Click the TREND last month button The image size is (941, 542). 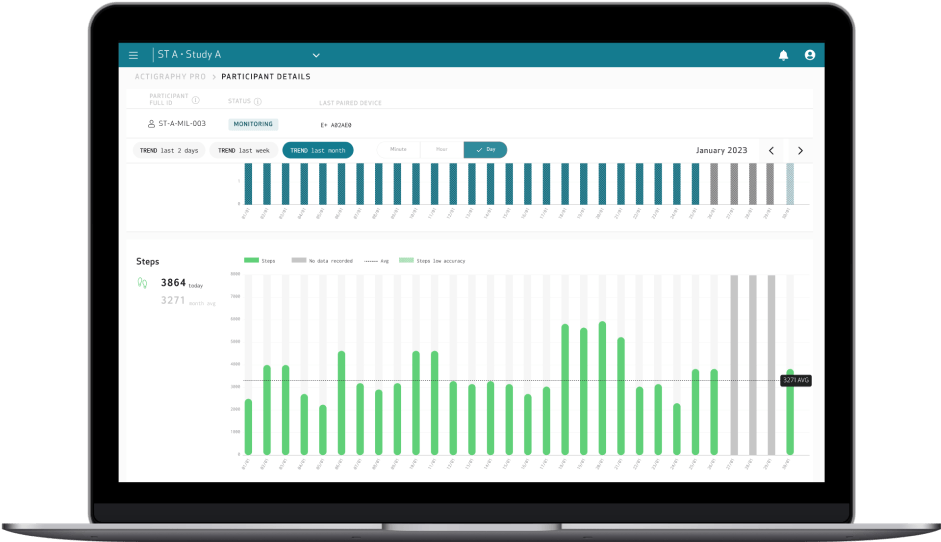tap(317, 150)
